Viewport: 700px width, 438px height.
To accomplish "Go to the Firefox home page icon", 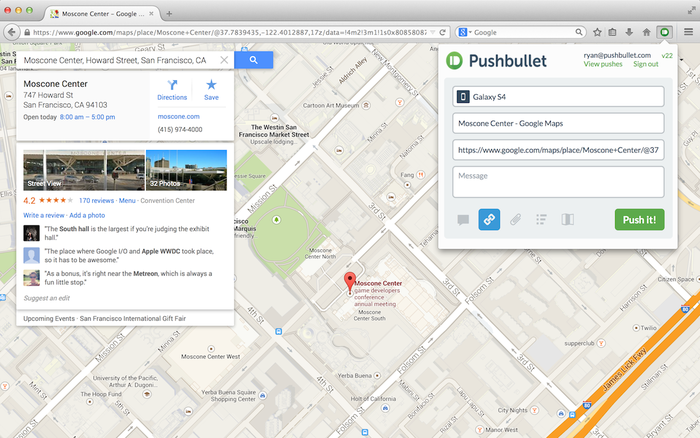I will coord(646,32).
